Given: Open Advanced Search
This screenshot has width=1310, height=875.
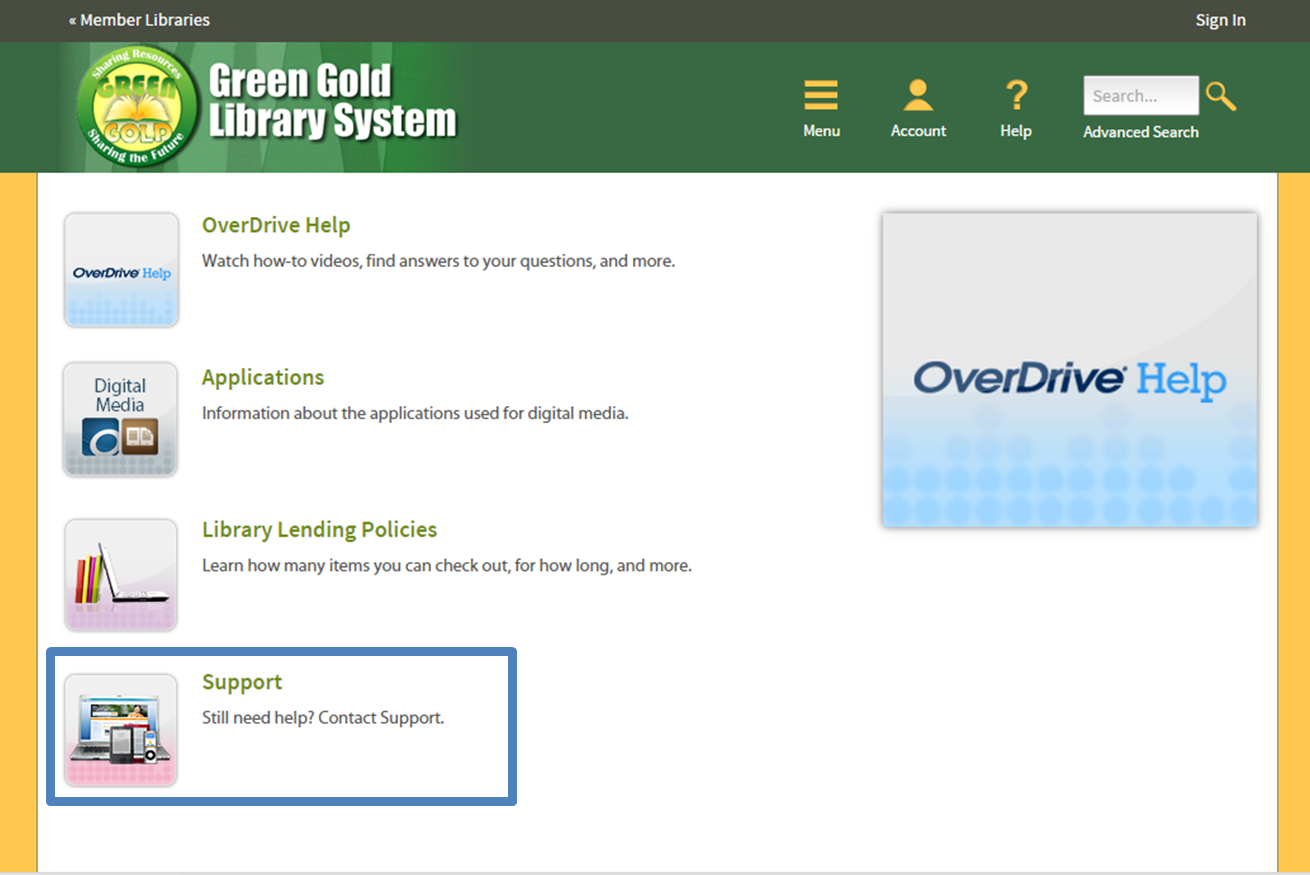Looking at the screenshot, I should coord(1140,131).
